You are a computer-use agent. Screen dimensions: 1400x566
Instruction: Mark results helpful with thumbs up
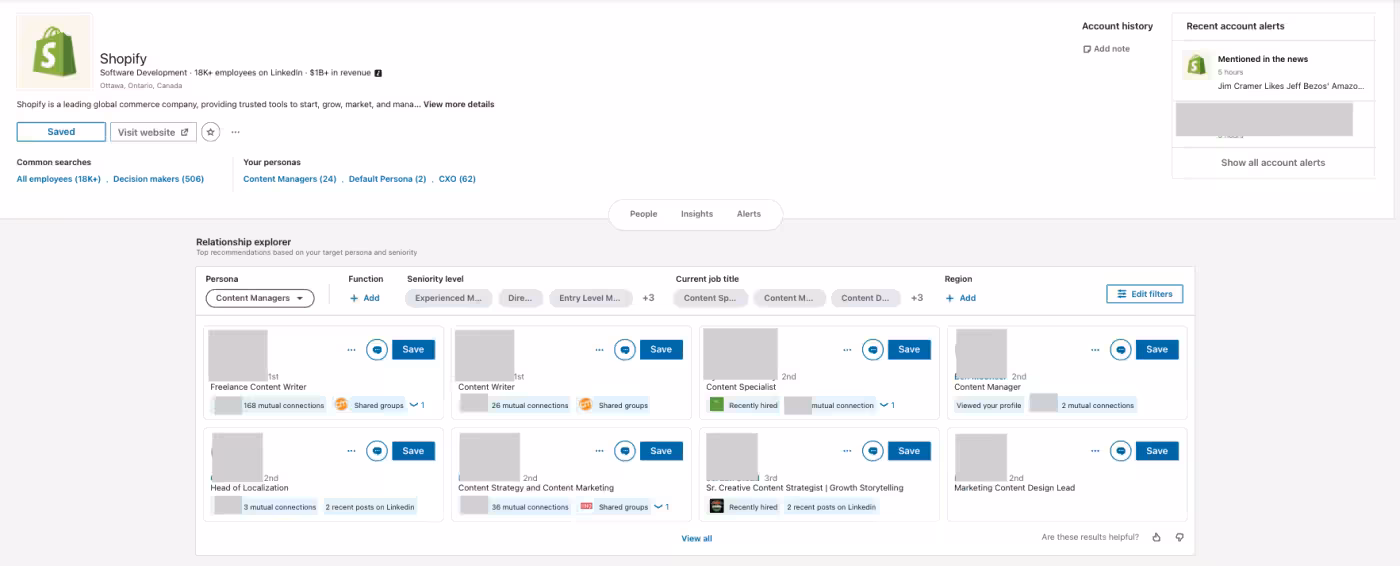point(1157,537)
